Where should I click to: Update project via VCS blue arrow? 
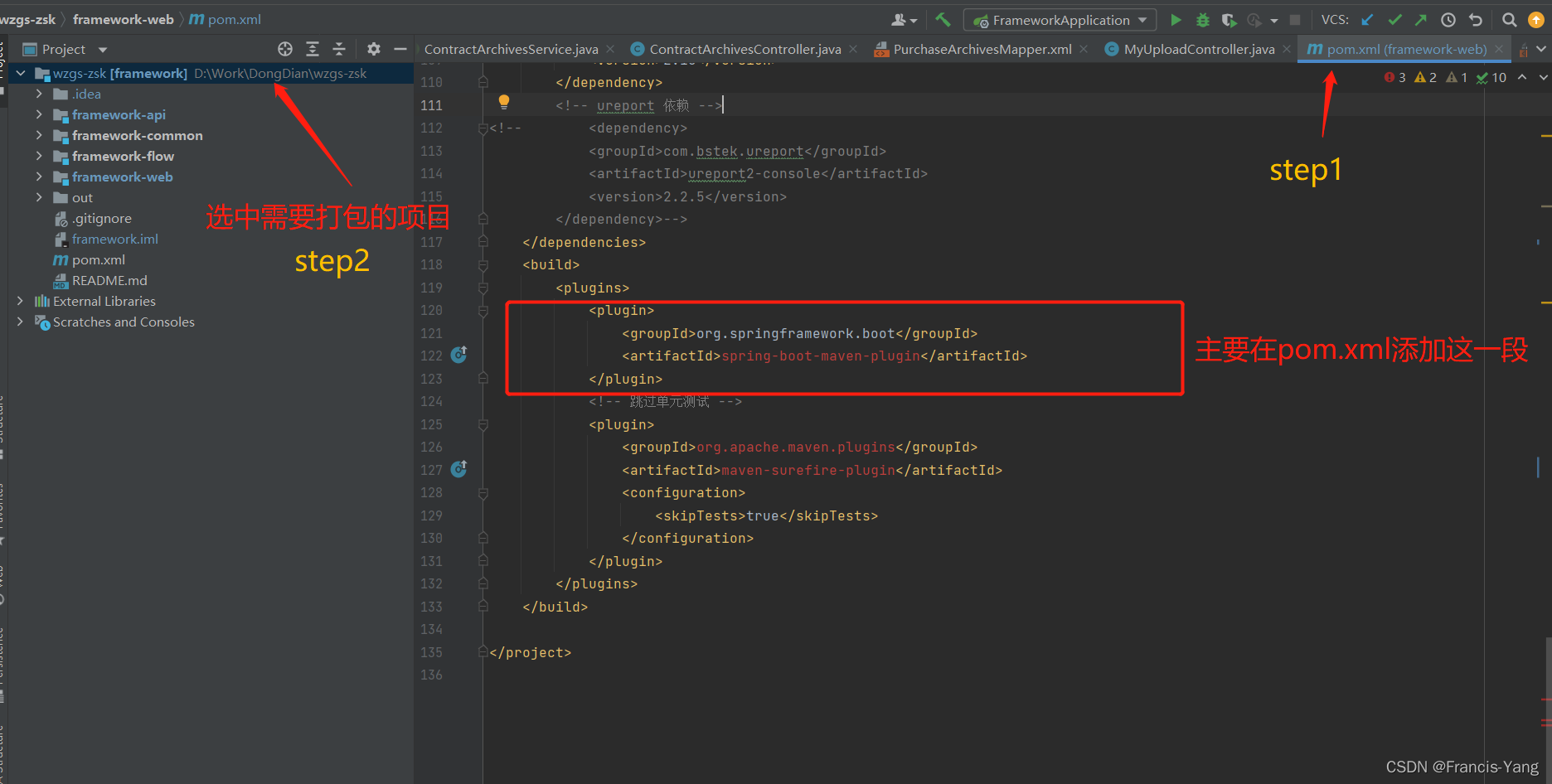coord(1368,20)
